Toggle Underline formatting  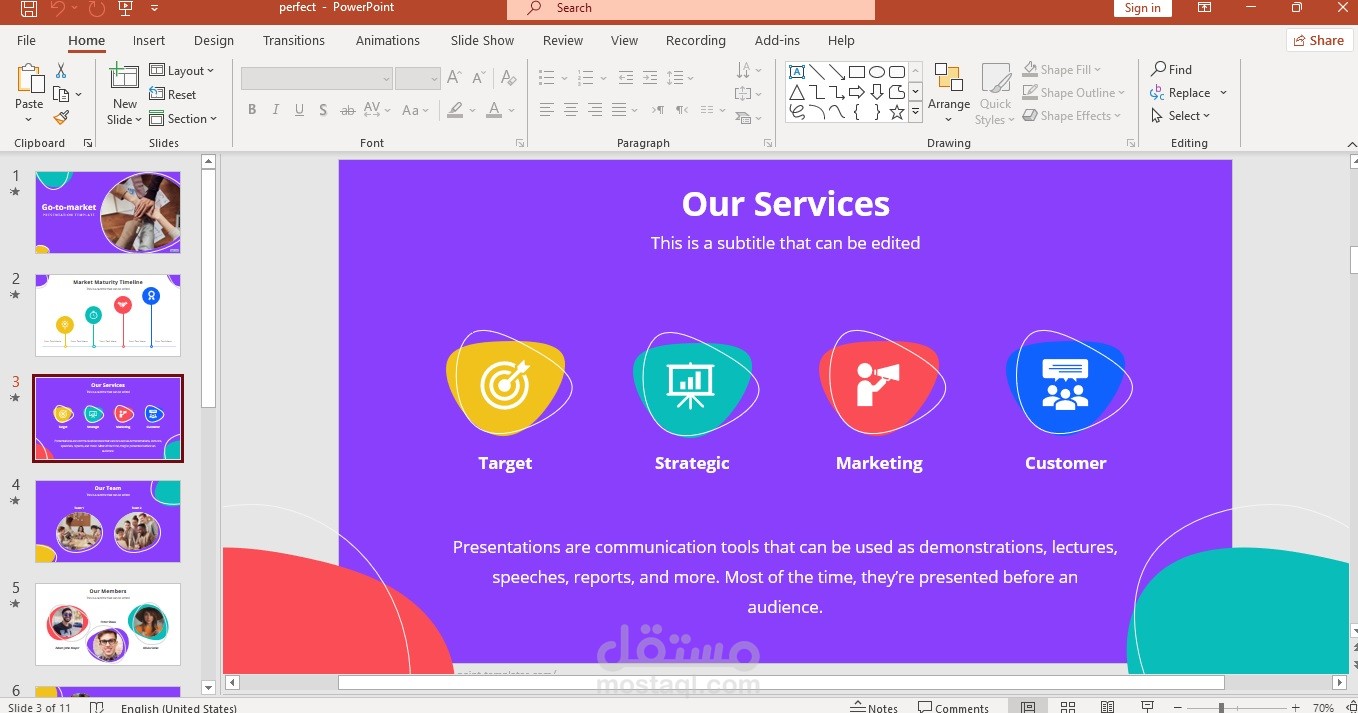click(x=299, y=110)
